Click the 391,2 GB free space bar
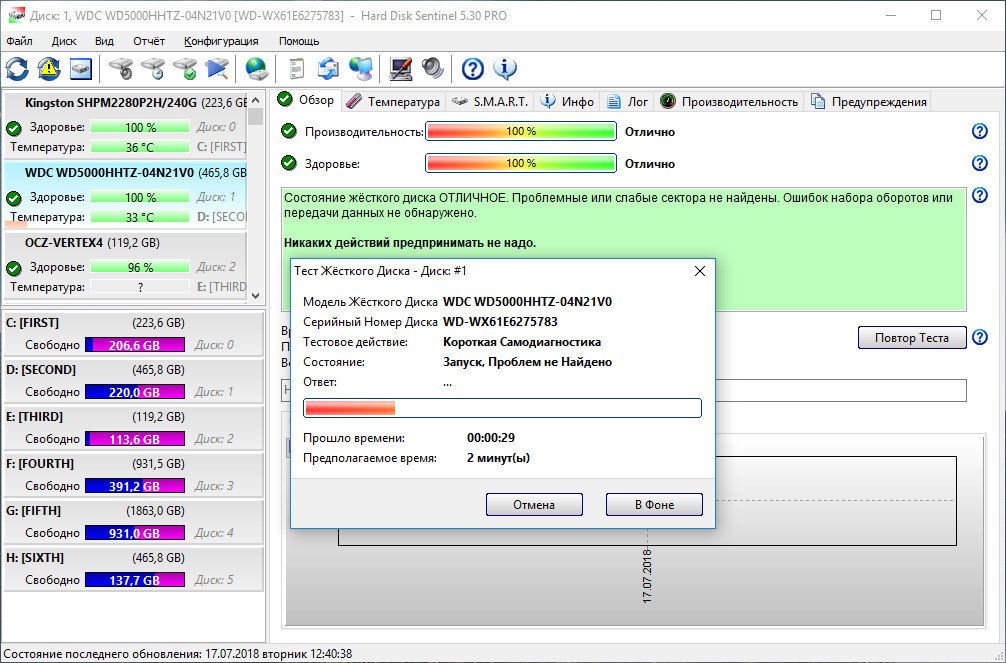This screenshot has height=663, width=1006. pos(135,486)
